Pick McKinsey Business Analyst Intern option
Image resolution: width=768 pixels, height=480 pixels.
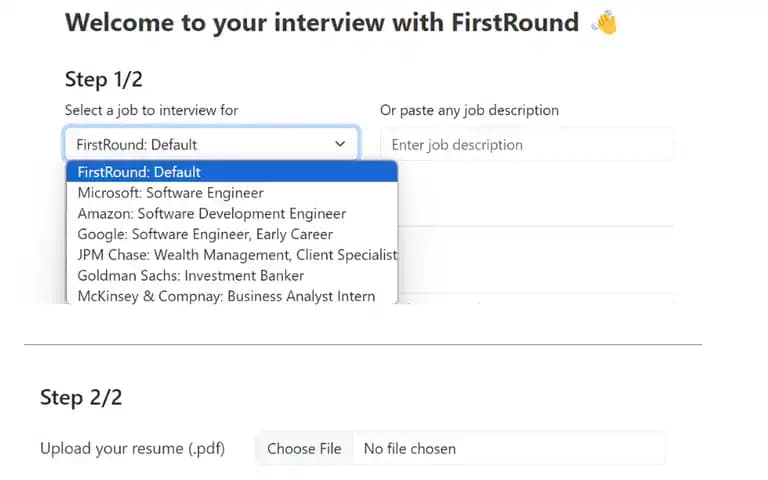point(232,296)
